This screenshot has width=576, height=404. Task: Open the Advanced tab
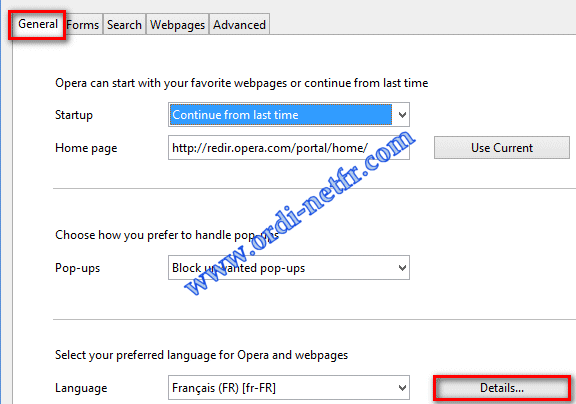(240, 25)
